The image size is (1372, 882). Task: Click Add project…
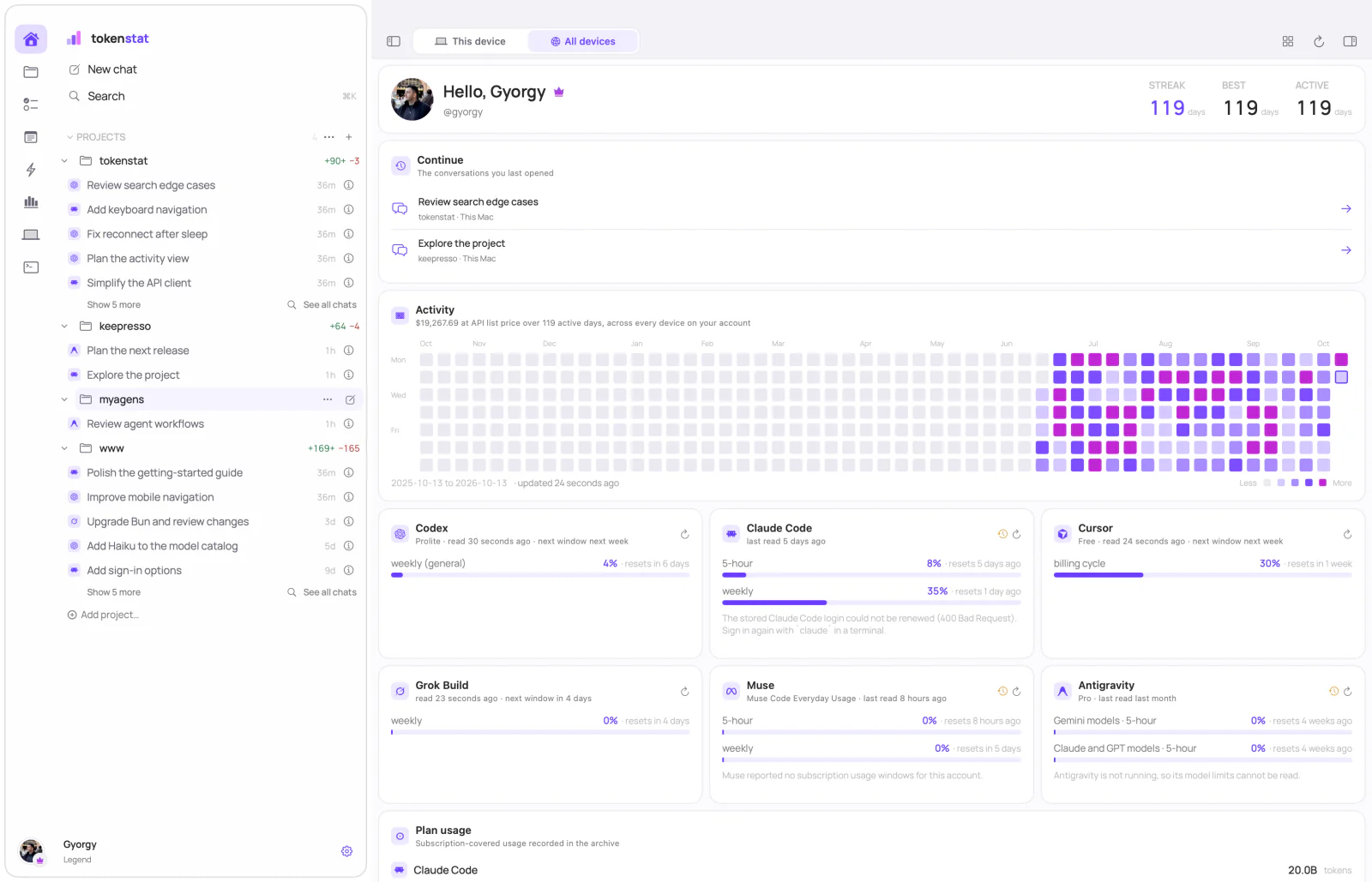(103, 615)
